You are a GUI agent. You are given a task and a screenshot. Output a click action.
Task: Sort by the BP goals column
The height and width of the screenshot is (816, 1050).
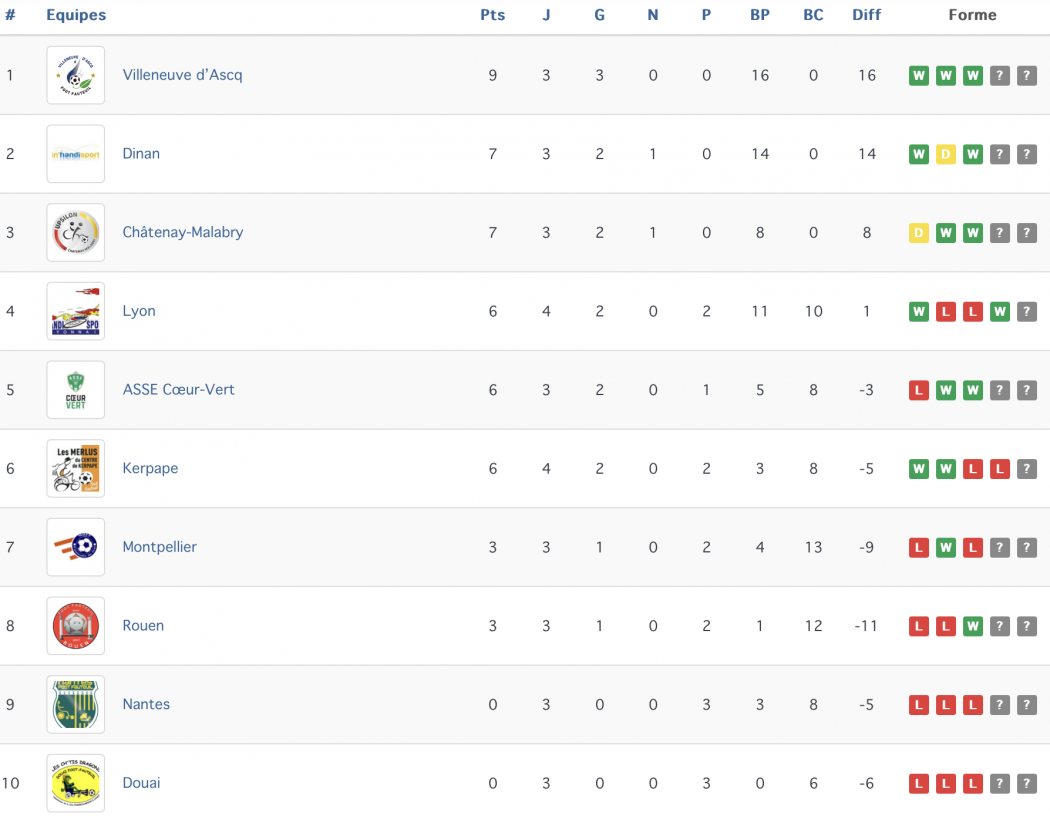pos(759,15)
